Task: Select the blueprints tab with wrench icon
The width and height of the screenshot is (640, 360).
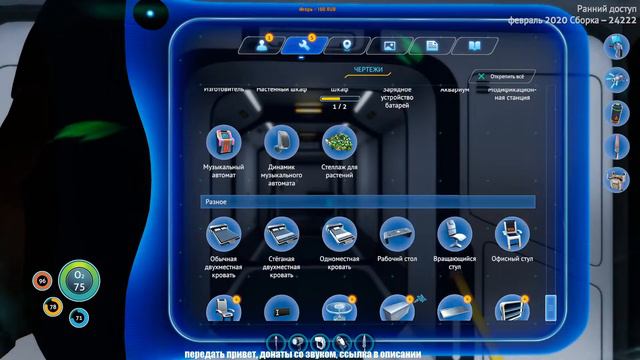Action: point(304,45)
